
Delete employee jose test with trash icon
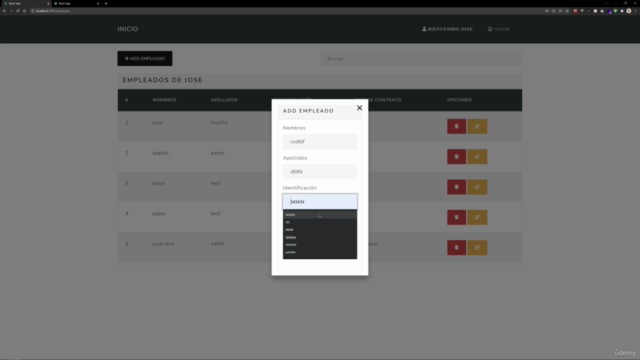coord(456,247)
